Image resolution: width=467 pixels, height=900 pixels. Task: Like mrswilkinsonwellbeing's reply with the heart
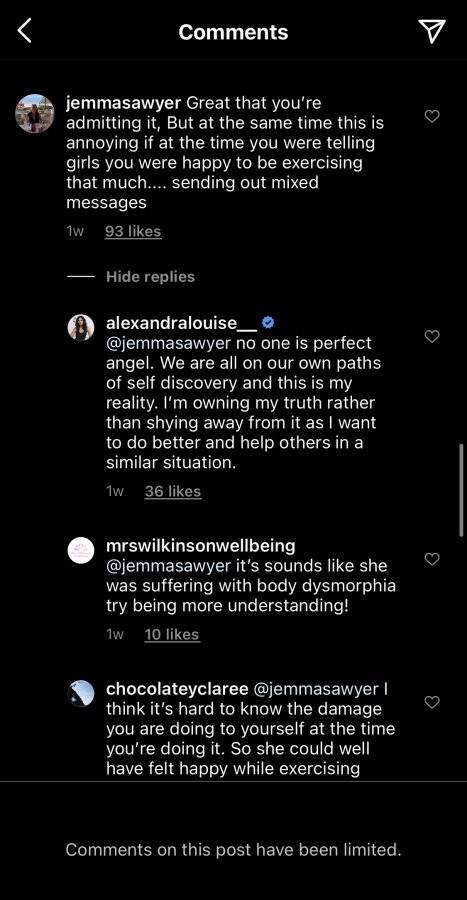(x=432, y=559)
